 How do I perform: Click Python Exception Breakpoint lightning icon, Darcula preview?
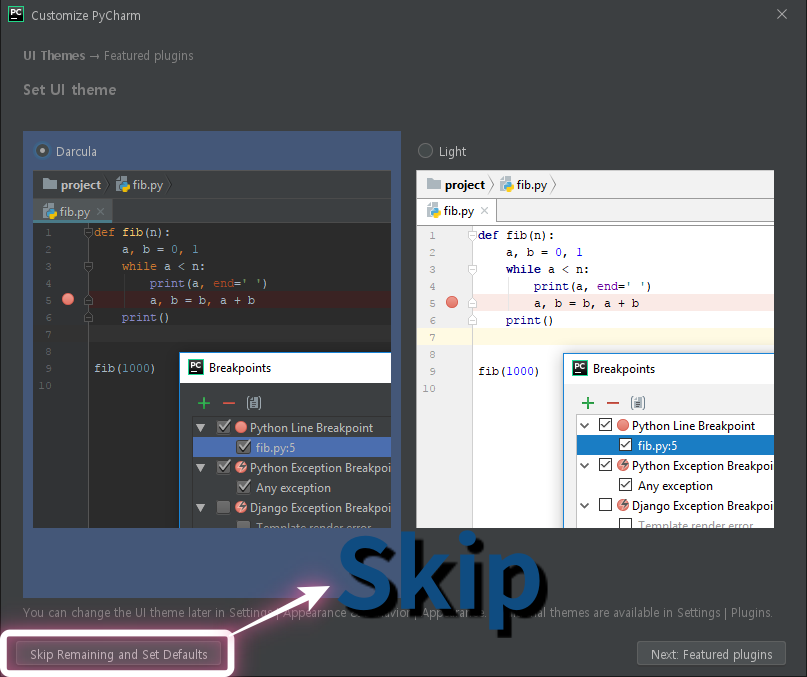(241, 467)
